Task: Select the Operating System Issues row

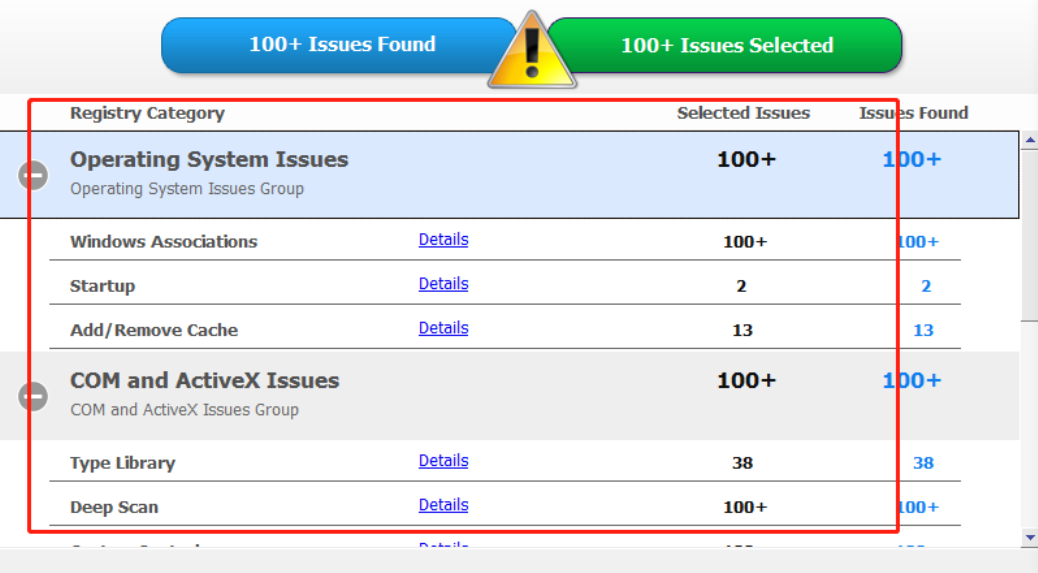Action: point(509,175)
